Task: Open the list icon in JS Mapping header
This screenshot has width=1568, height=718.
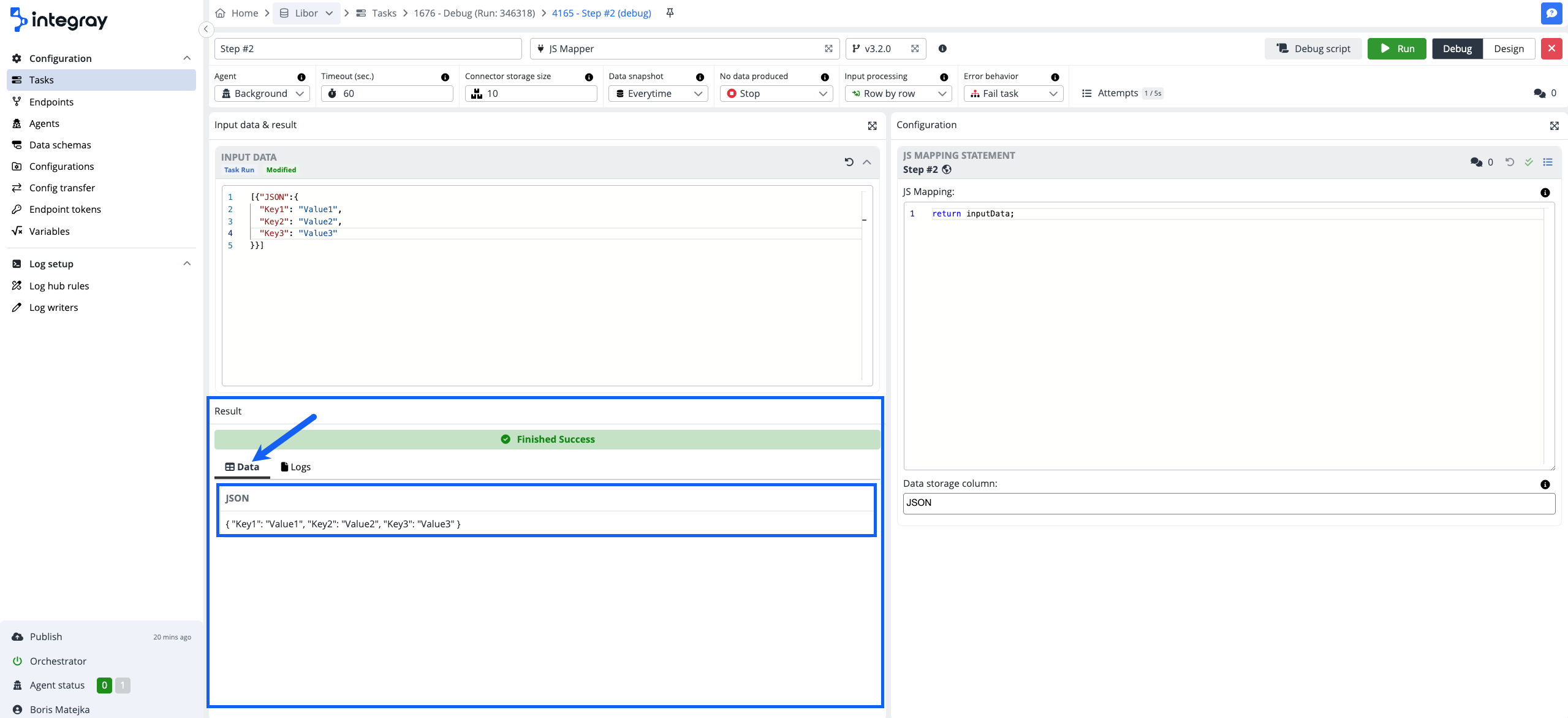Action: 1548,162
